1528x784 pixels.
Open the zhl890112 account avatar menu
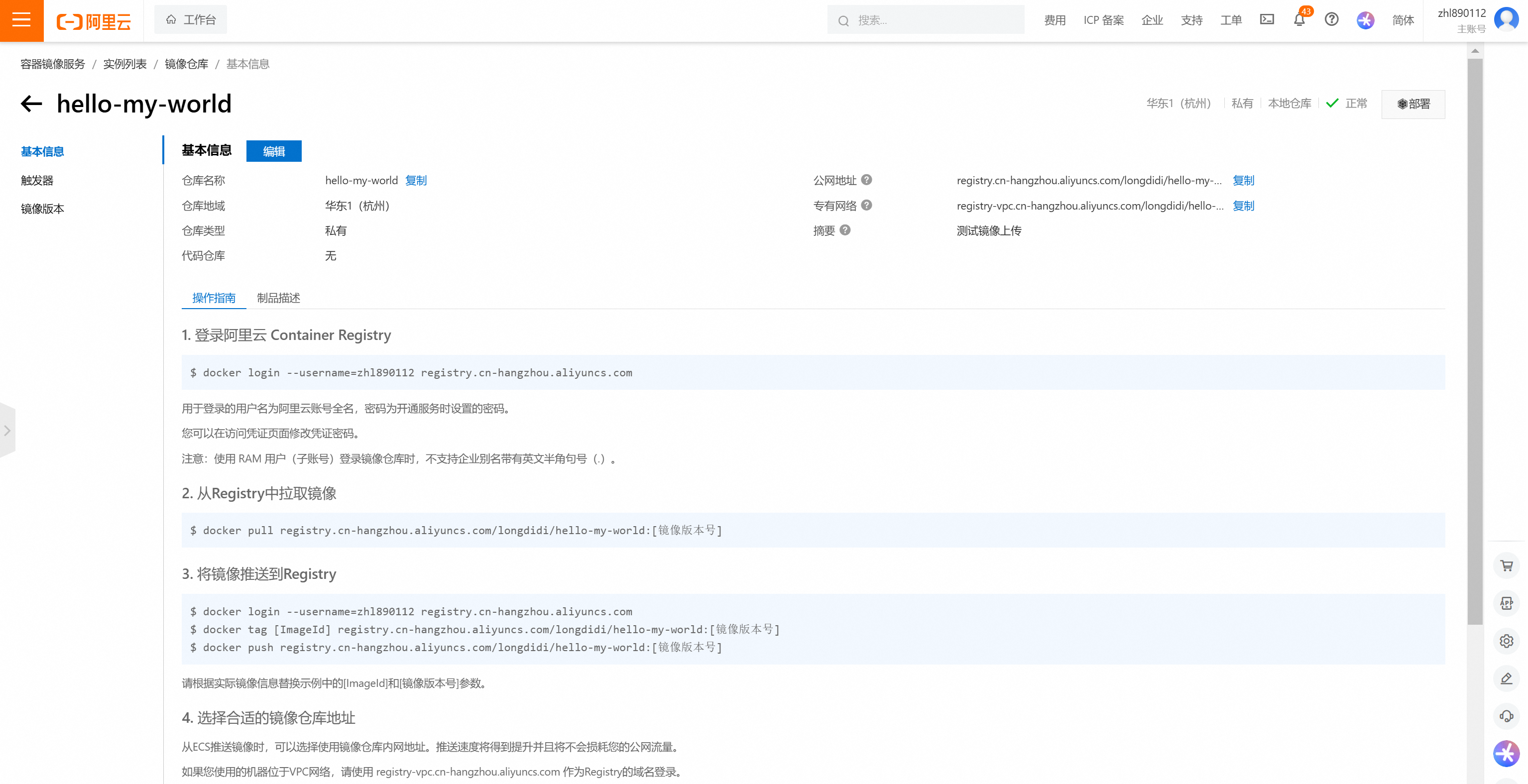coord(1506,19)
